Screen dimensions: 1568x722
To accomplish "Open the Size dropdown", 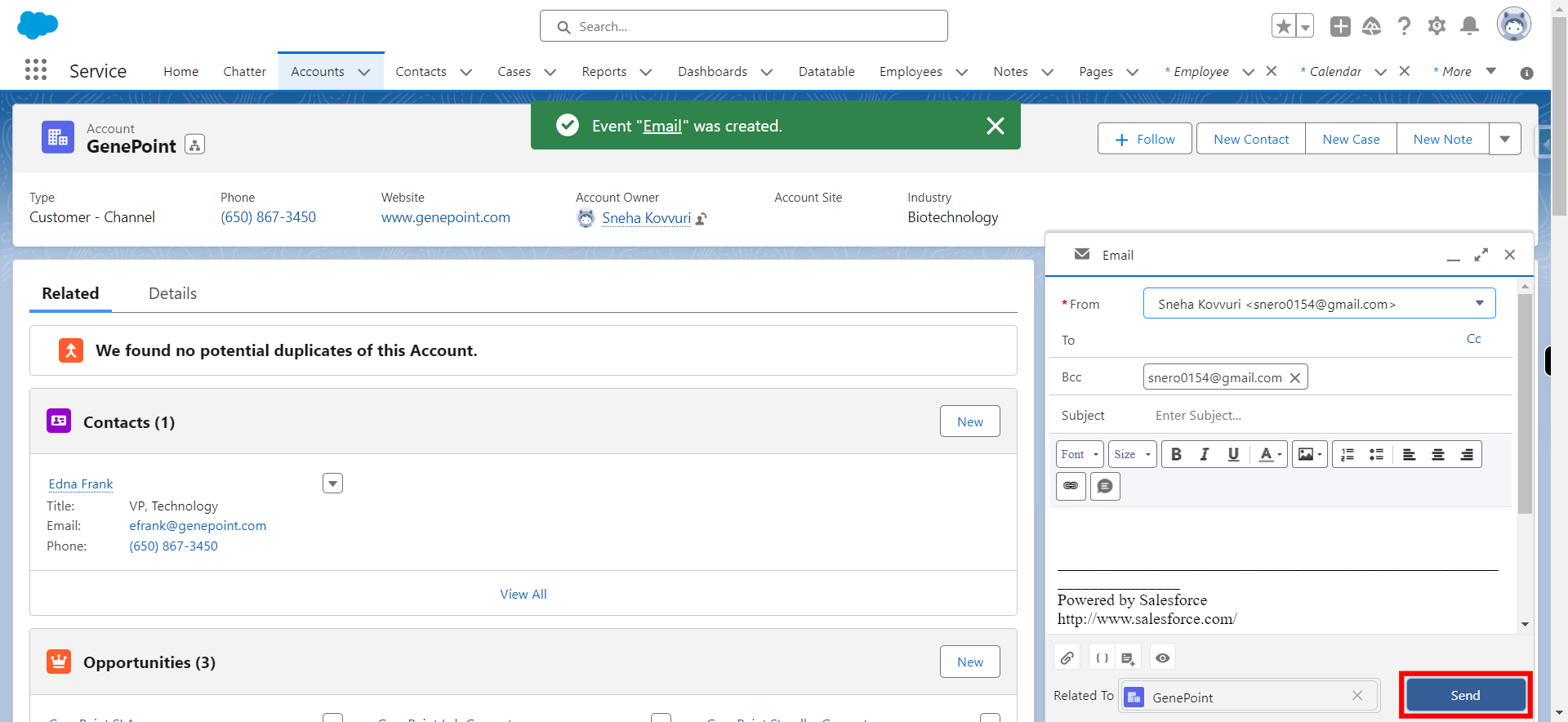I will click(1132, 454).
